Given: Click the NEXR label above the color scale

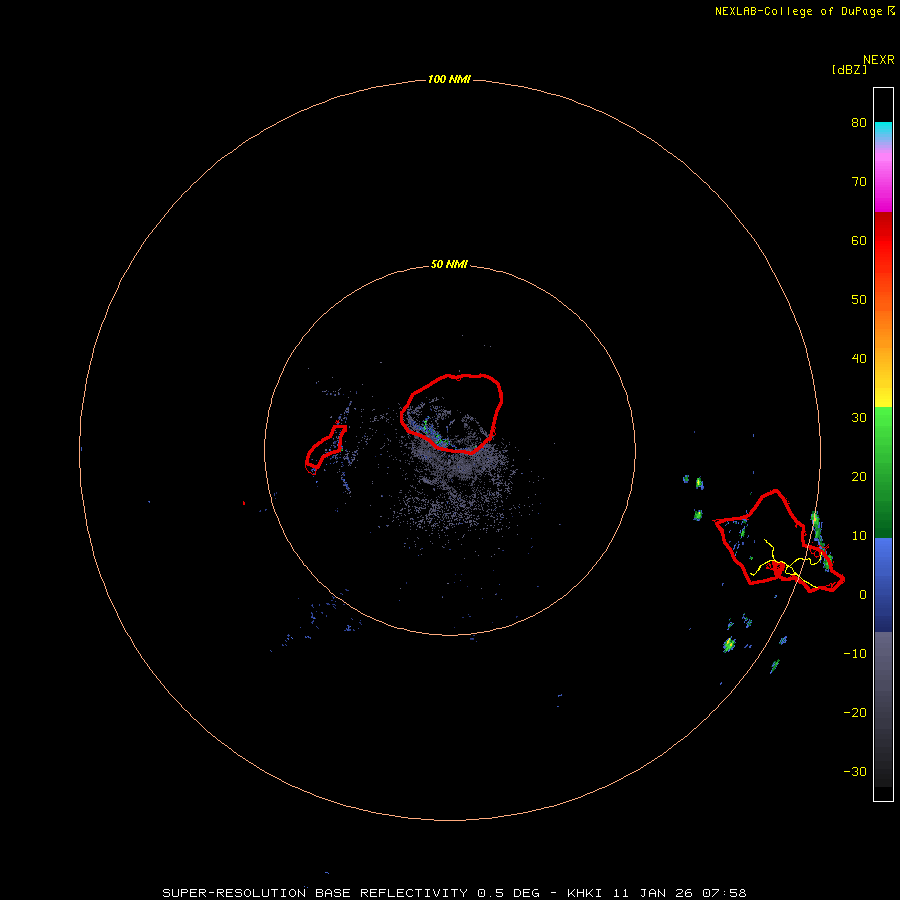Looking at the screenshot, I should (878, 60).
